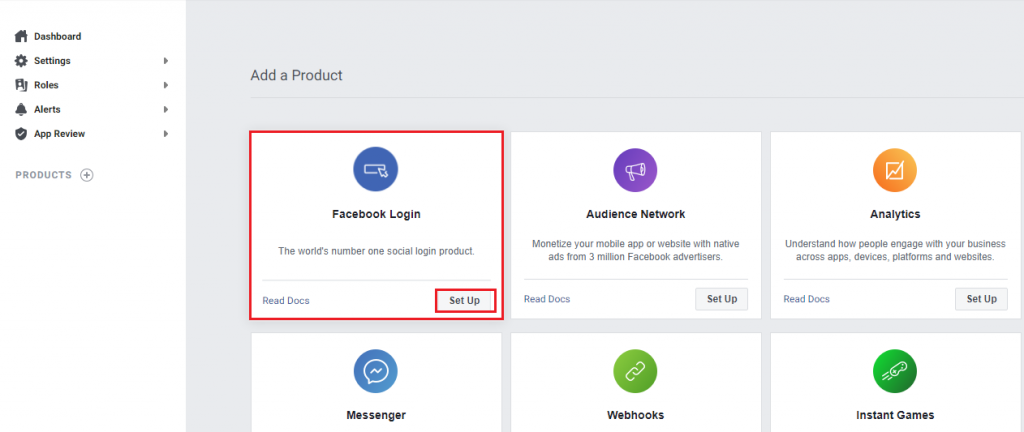Open App Review in the sidebar
The width and height of the screenshot is (1024, 432).
[x=59, y=133]
